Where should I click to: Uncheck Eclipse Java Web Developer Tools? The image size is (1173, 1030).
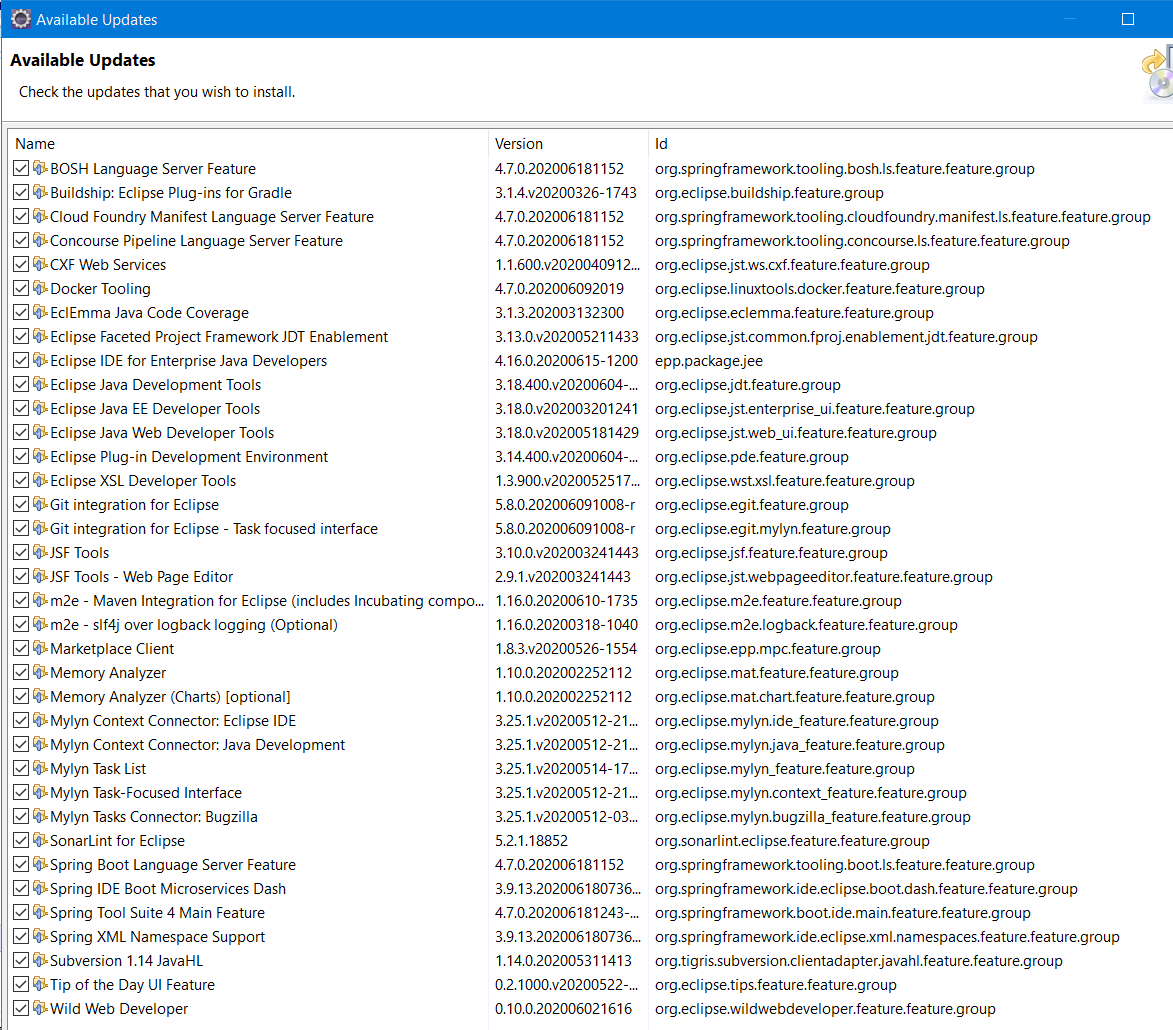click(x=21, y=432)
